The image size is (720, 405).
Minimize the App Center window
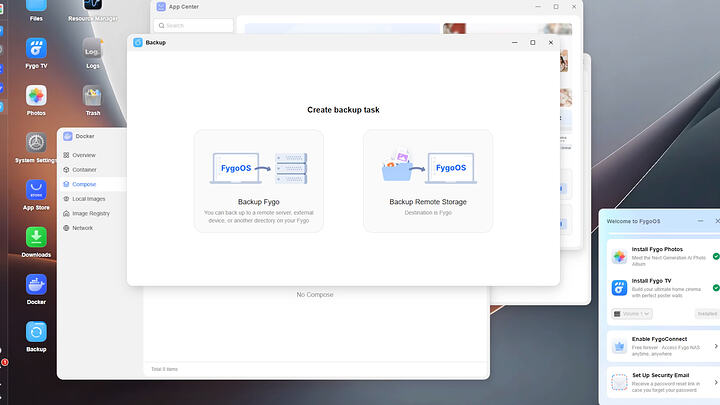tap(538, 7)
